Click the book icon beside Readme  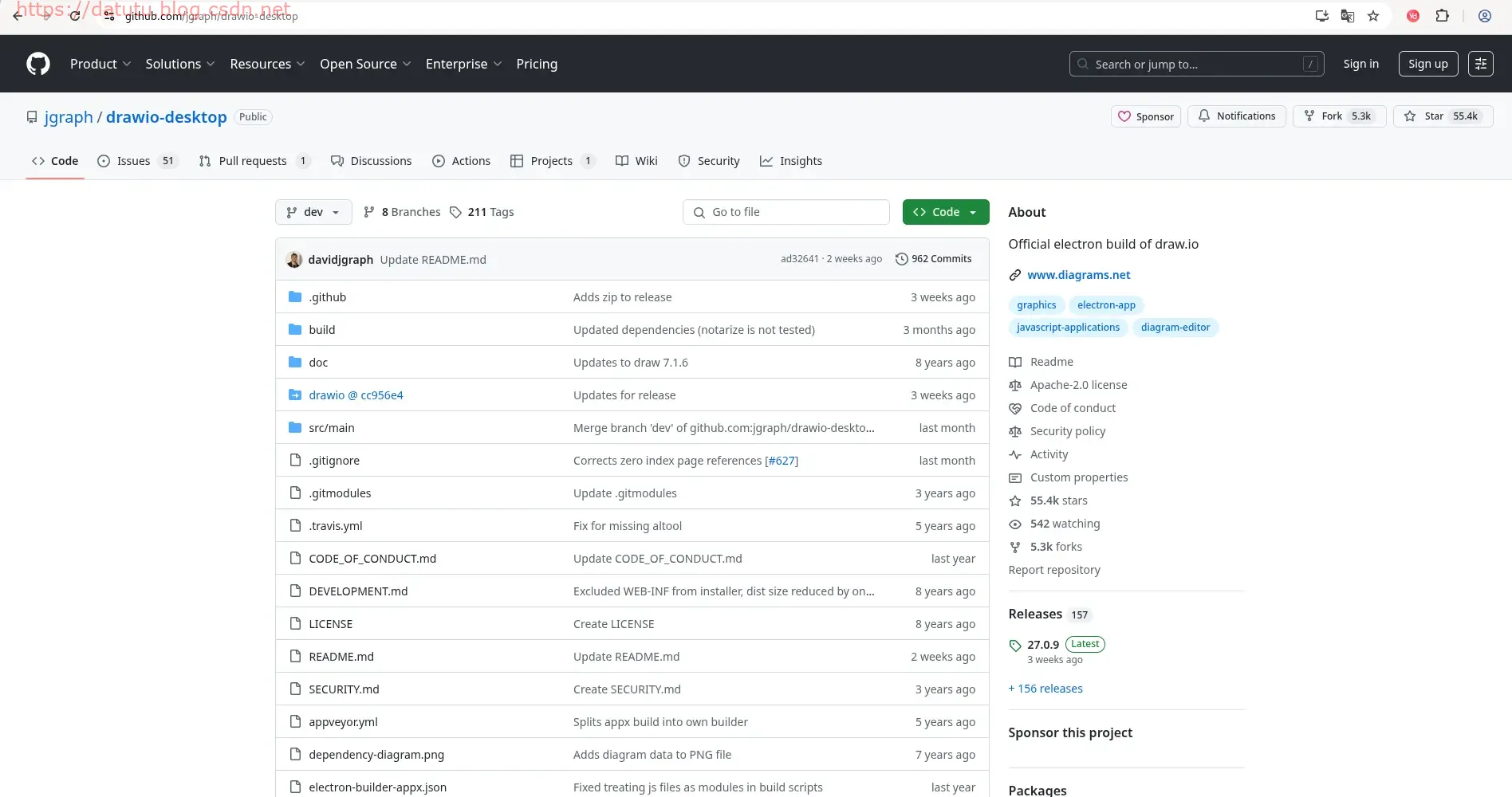pyautogui.click(x=1015, y=362)
